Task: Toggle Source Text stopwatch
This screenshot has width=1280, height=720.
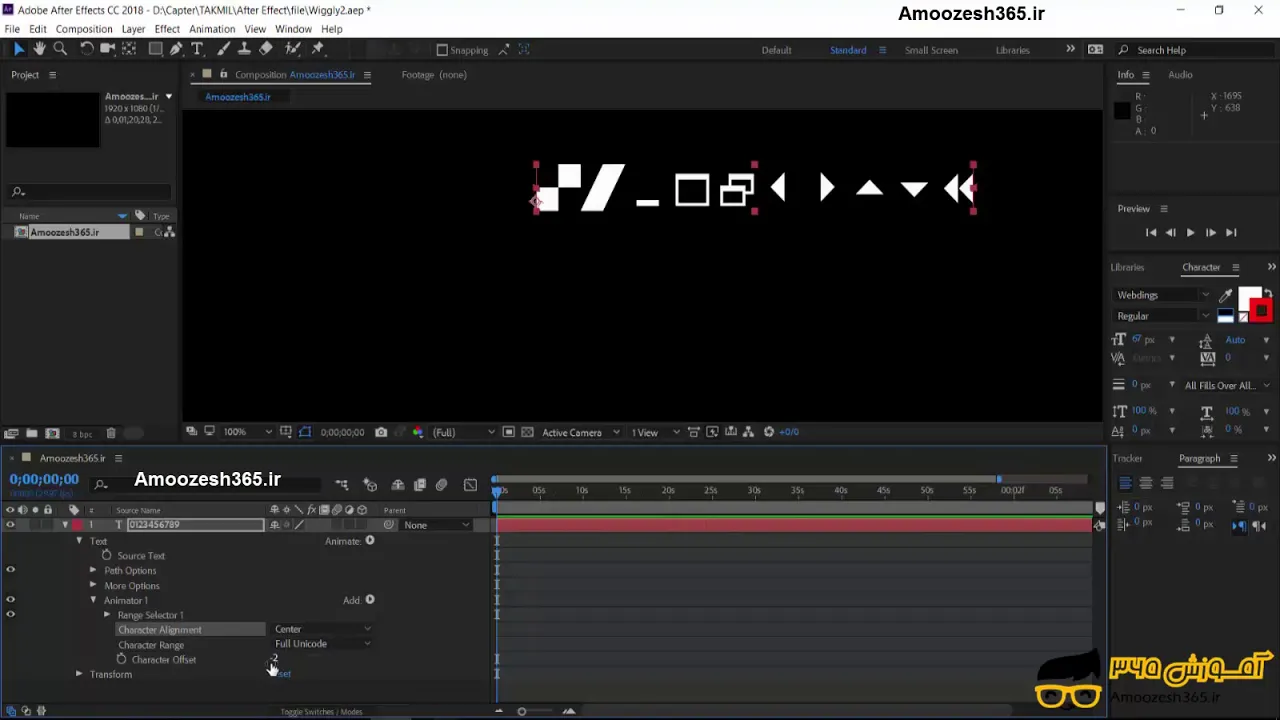Action: [x=107, y=555]
